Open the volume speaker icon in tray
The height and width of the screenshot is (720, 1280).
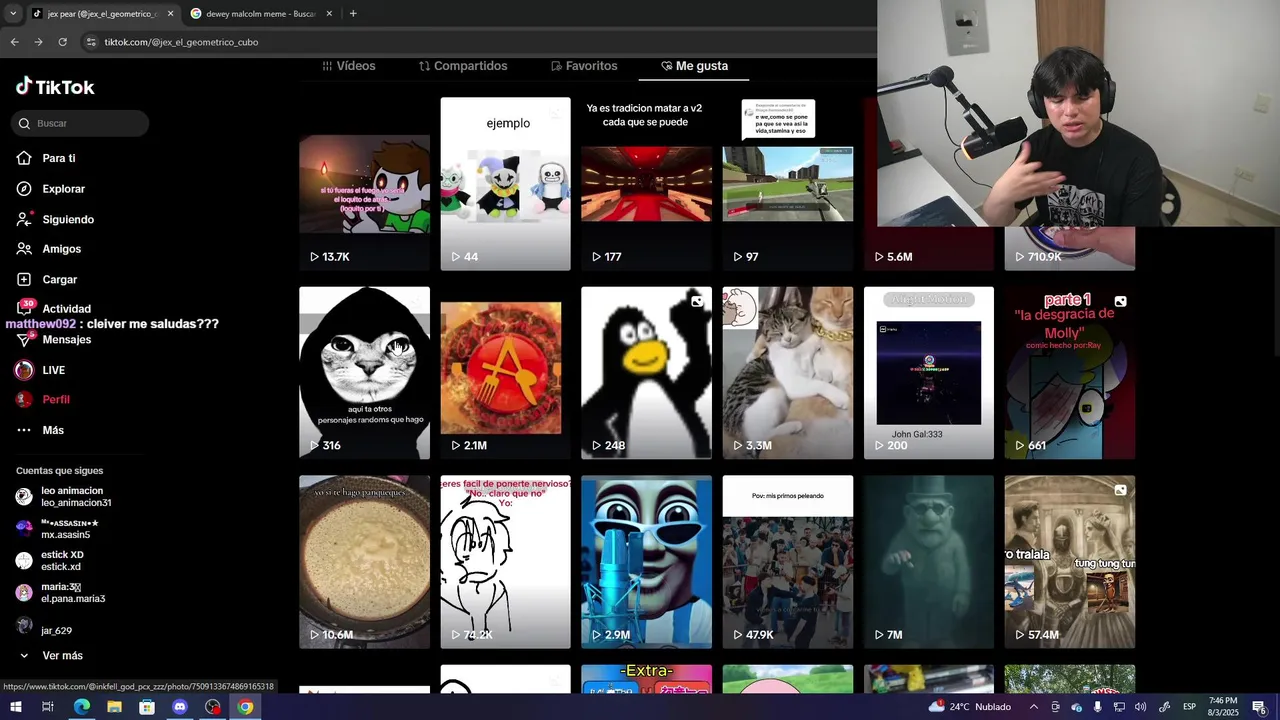[x=1140, y=707]
